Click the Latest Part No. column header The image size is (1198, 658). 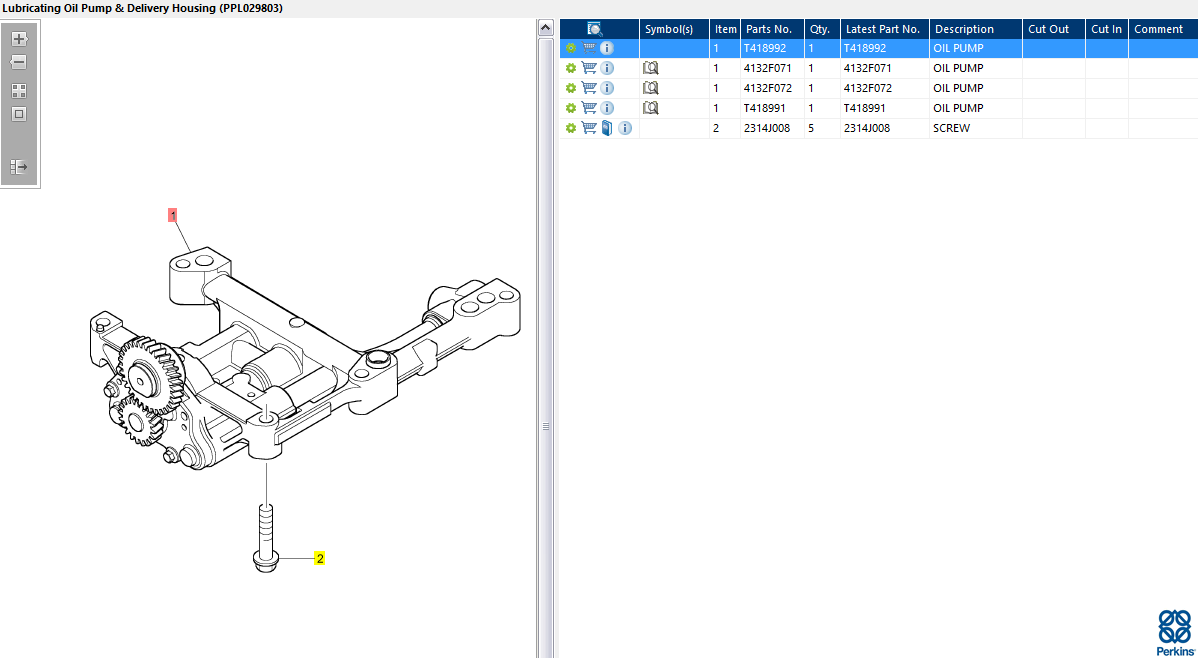pyautogui.click(x=883, y=29)
